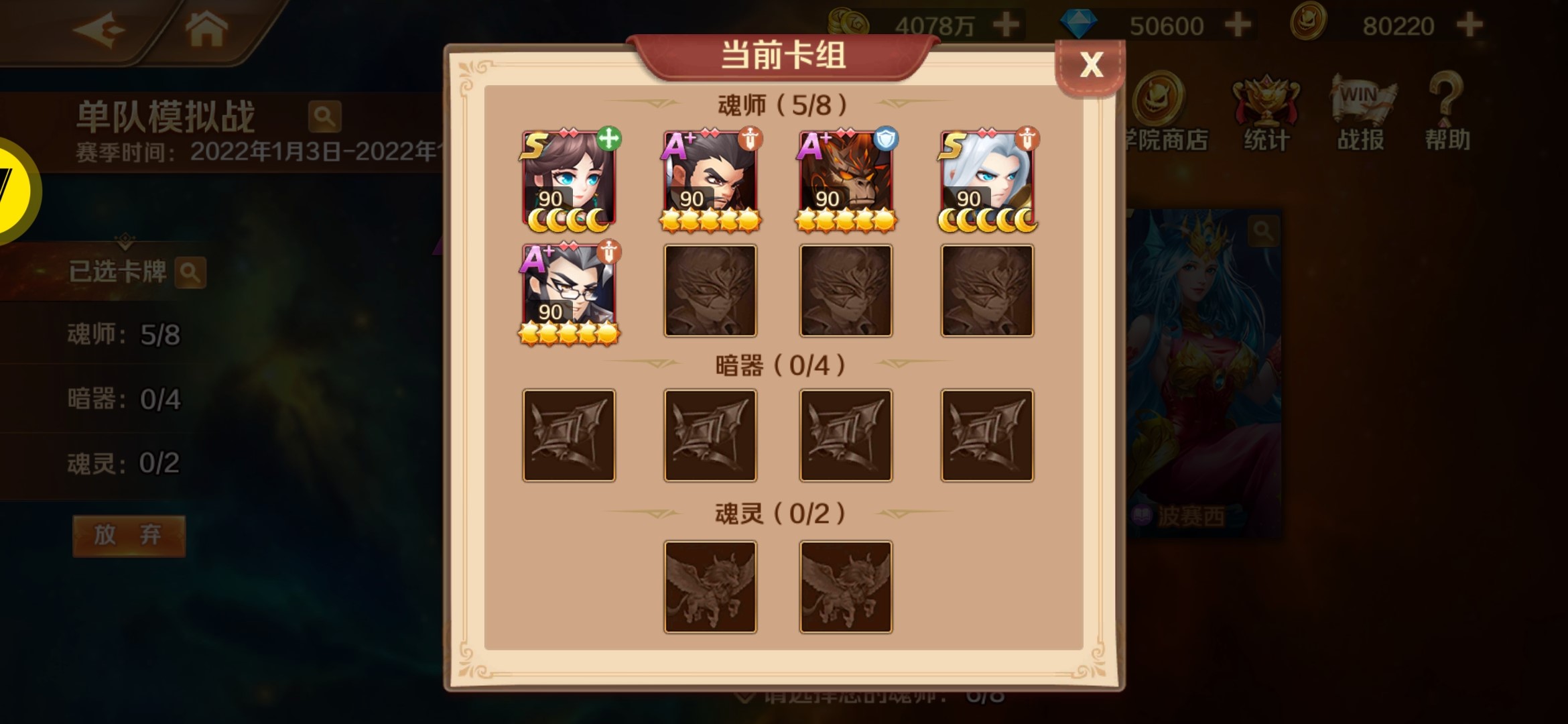Click the magnifier beside 单队模拟战
This screenshot has width=1568, height=724.
click(324, 117)
